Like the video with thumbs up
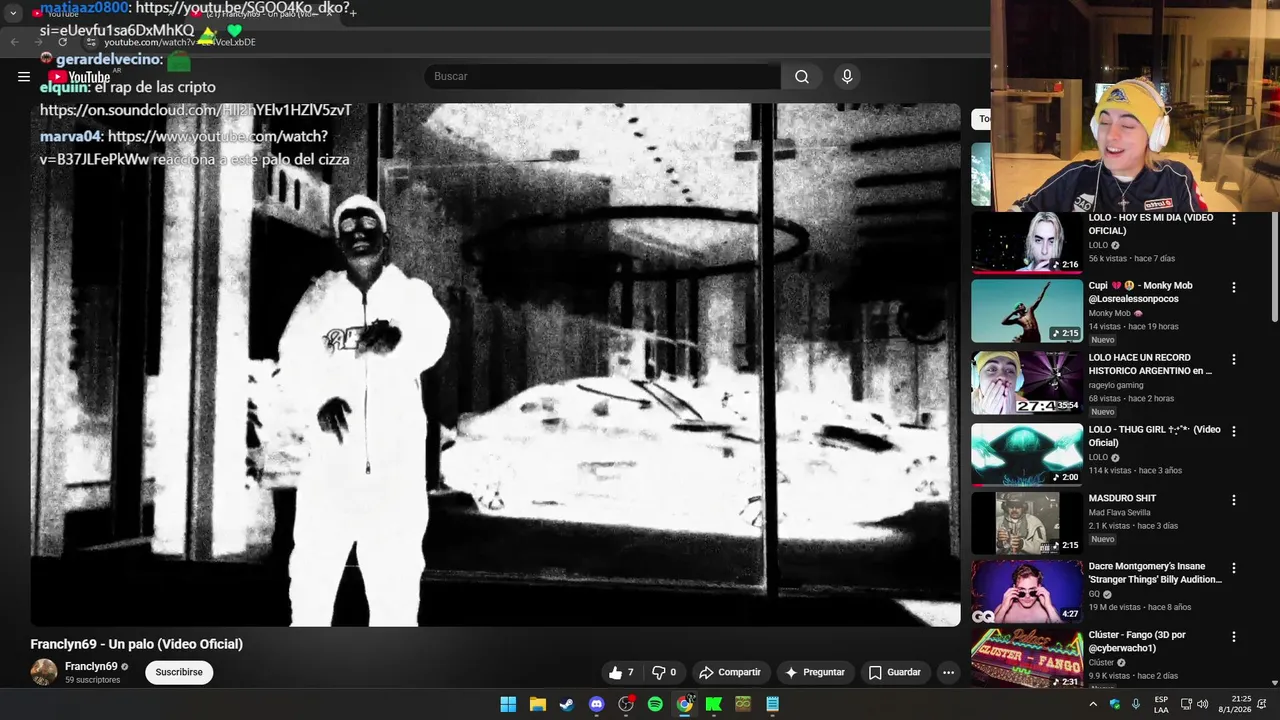Image resolution: width=1280 pixels, height=720 pixels. (622, 673)
